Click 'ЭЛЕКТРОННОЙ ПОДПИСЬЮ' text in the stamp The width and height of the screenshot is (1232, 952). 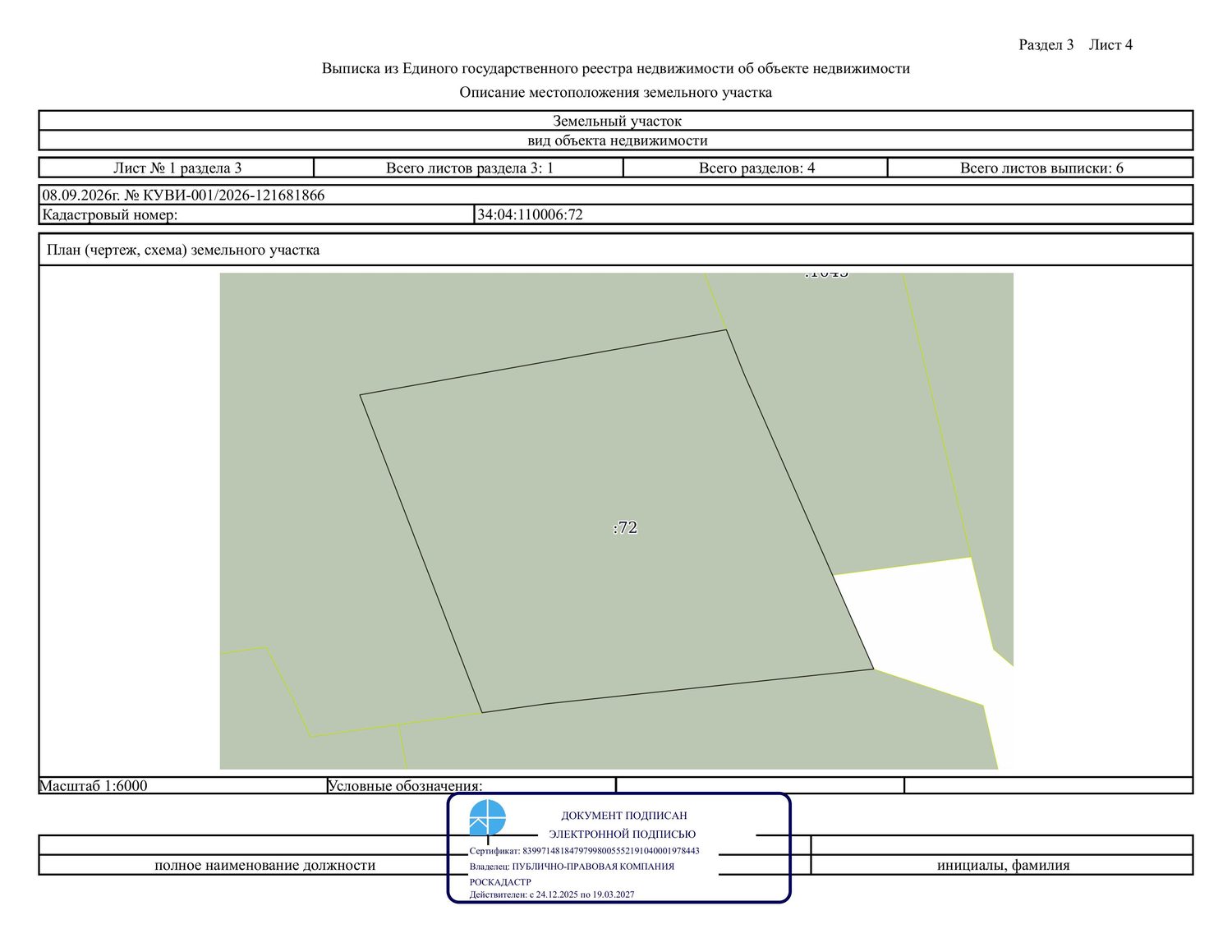point(622,835)
